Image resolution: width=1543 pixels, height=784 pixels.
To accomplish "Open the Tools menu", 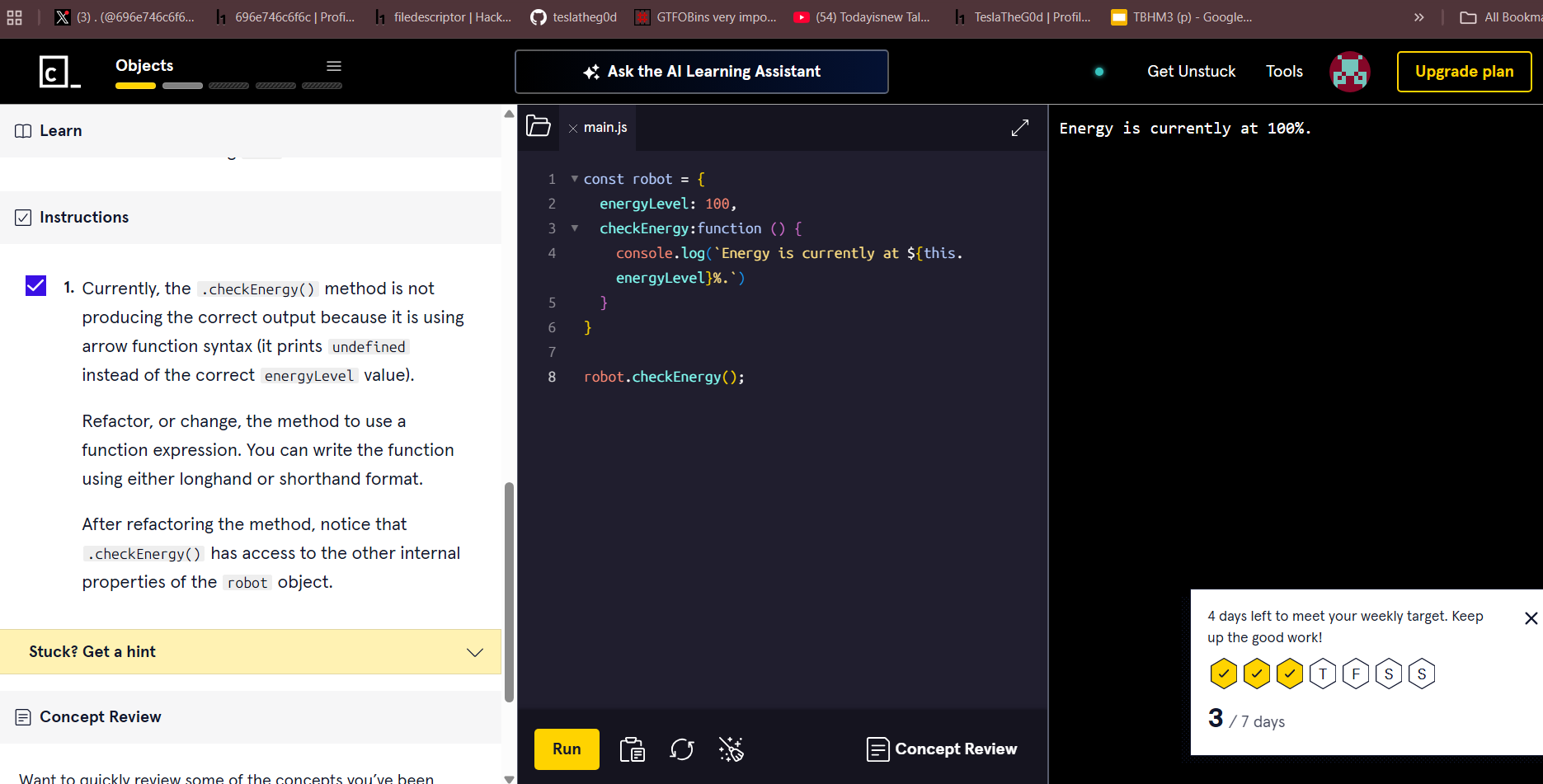I will (1284, 72).
